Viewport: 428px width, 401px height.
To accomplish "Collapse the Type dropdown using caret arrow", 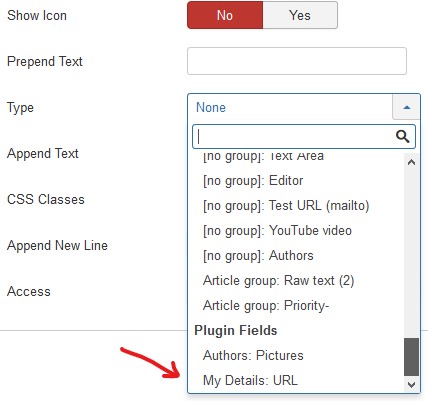I will click(x=406, y=107).
